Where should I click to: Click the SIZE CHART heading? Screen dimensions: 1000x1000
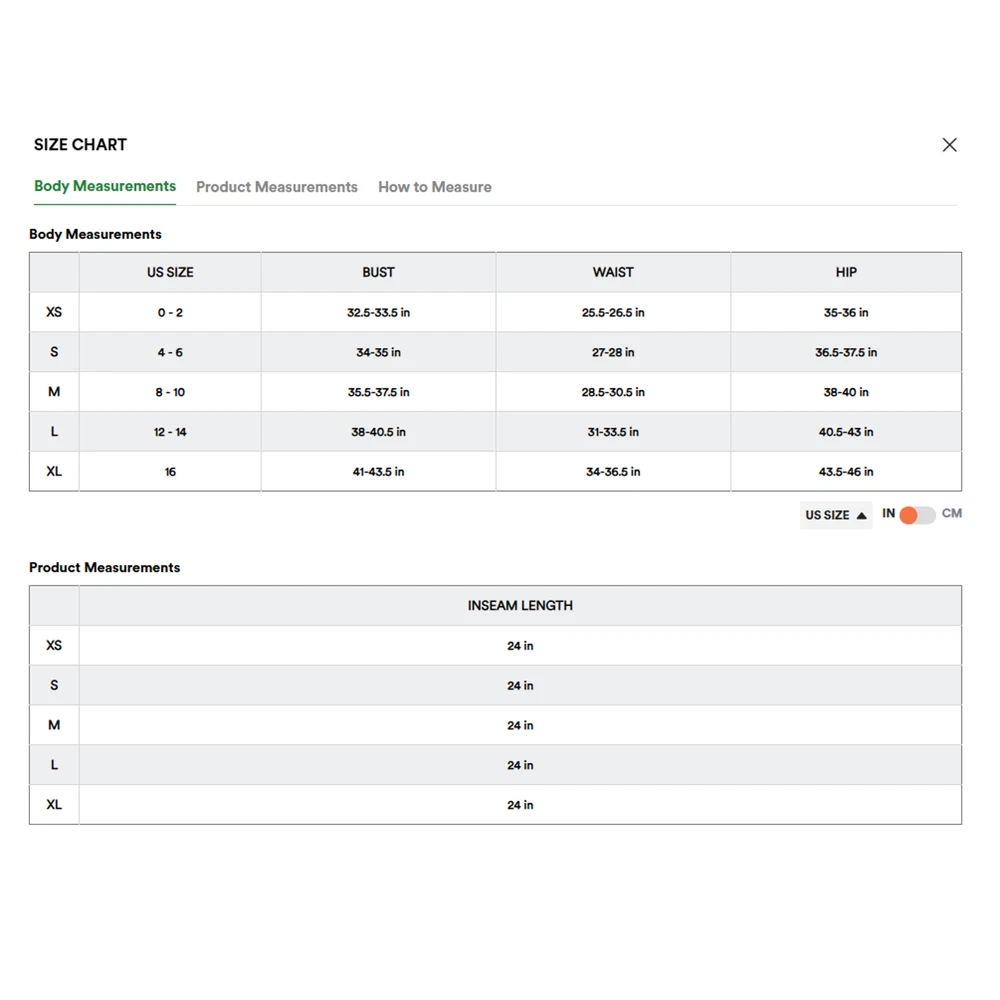tap(80, 145)
